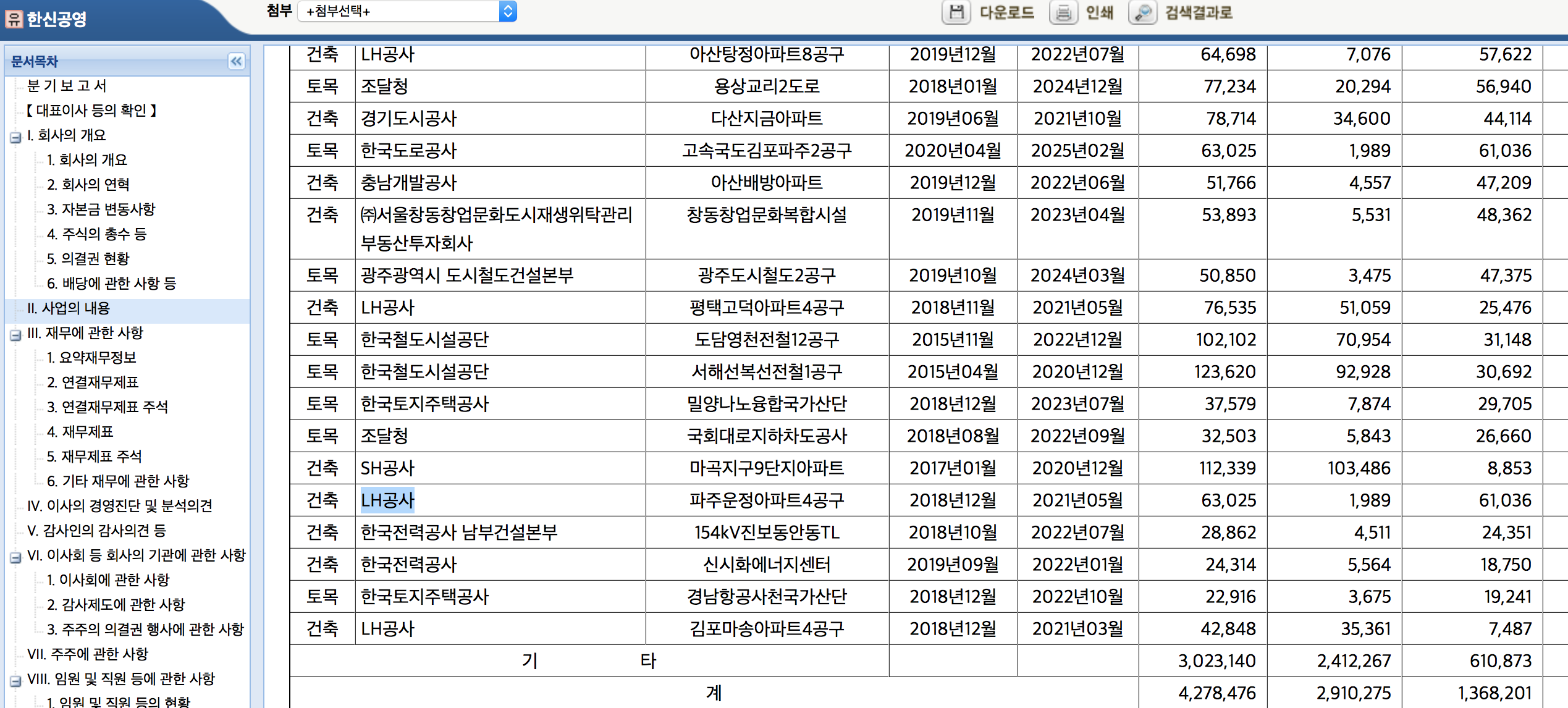The height and width of the screenshot is (708, 1568).
Task: Open 4. 주식의 총수 등
Action: pyautogui.click(x=96, y=234)
